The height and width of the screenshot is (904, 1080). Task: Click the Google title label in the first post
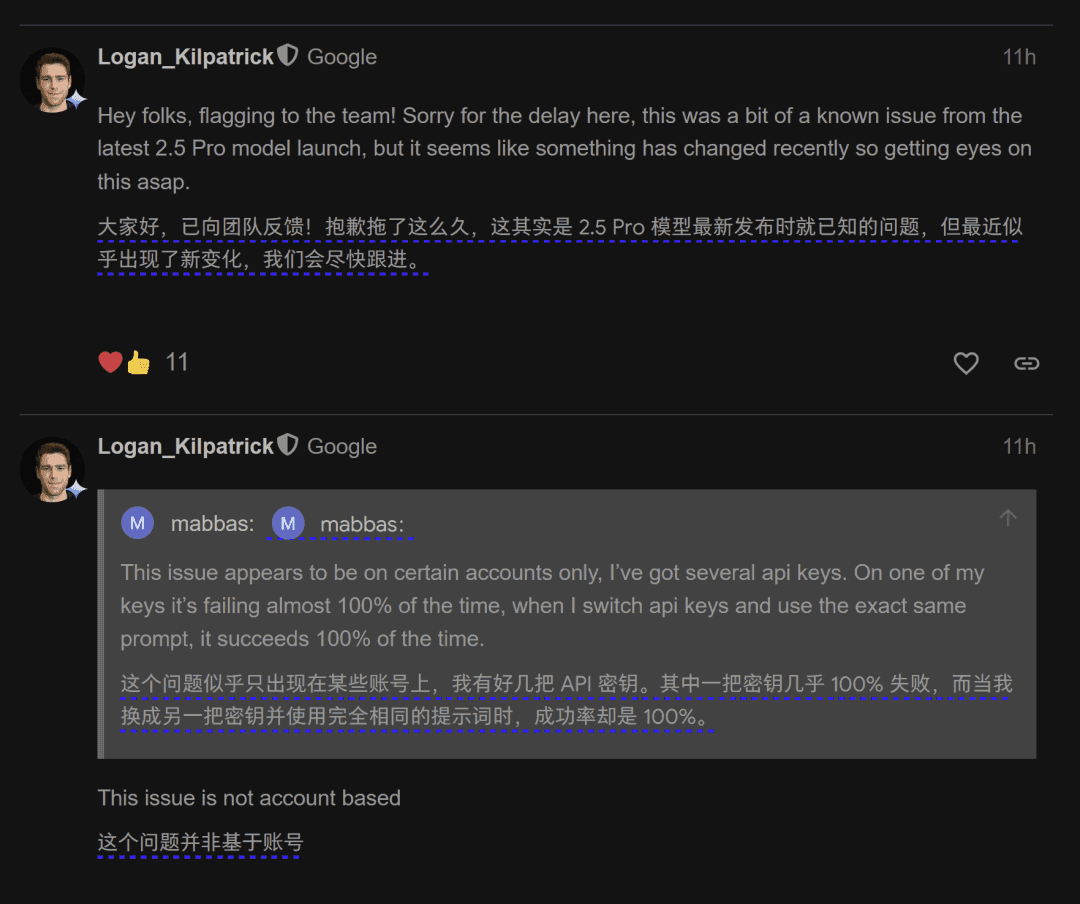(342, 57)
